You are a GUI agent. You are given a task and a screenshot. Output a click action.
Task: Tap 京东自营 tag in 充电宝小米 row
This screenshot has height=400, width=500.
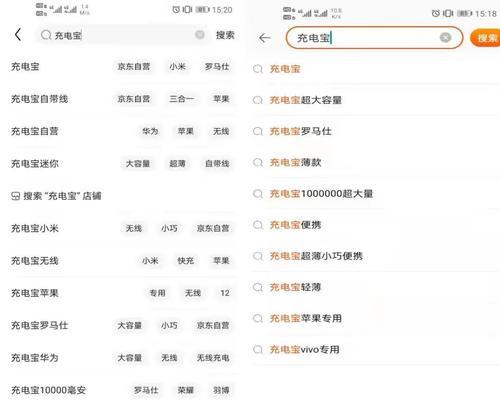(x=213, y=228)
